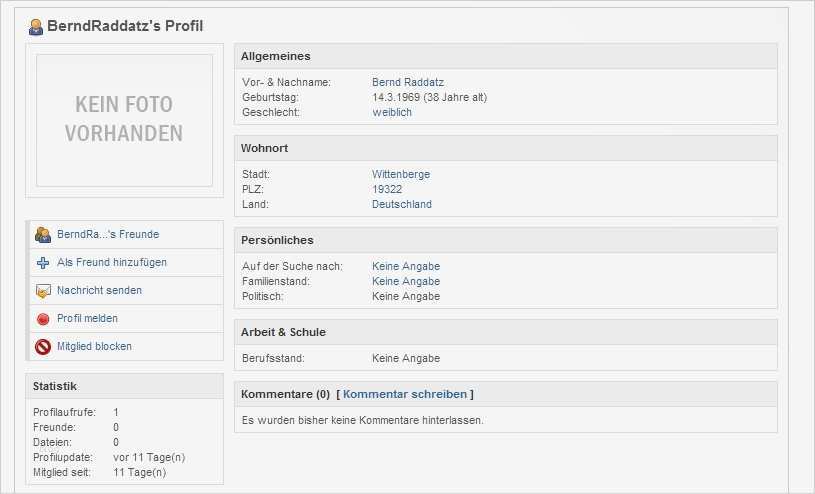Open BerndRa...'s Freunde list
The width and height of the screenshot is (815, 494).
click(x=108, y=235)
